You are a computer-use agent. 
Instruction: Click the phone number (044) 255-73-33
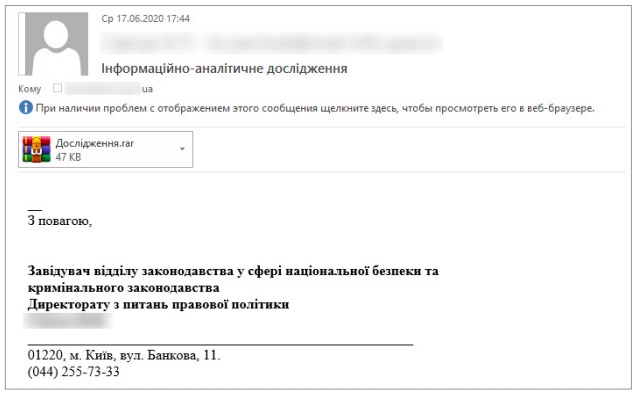point(74,371)
